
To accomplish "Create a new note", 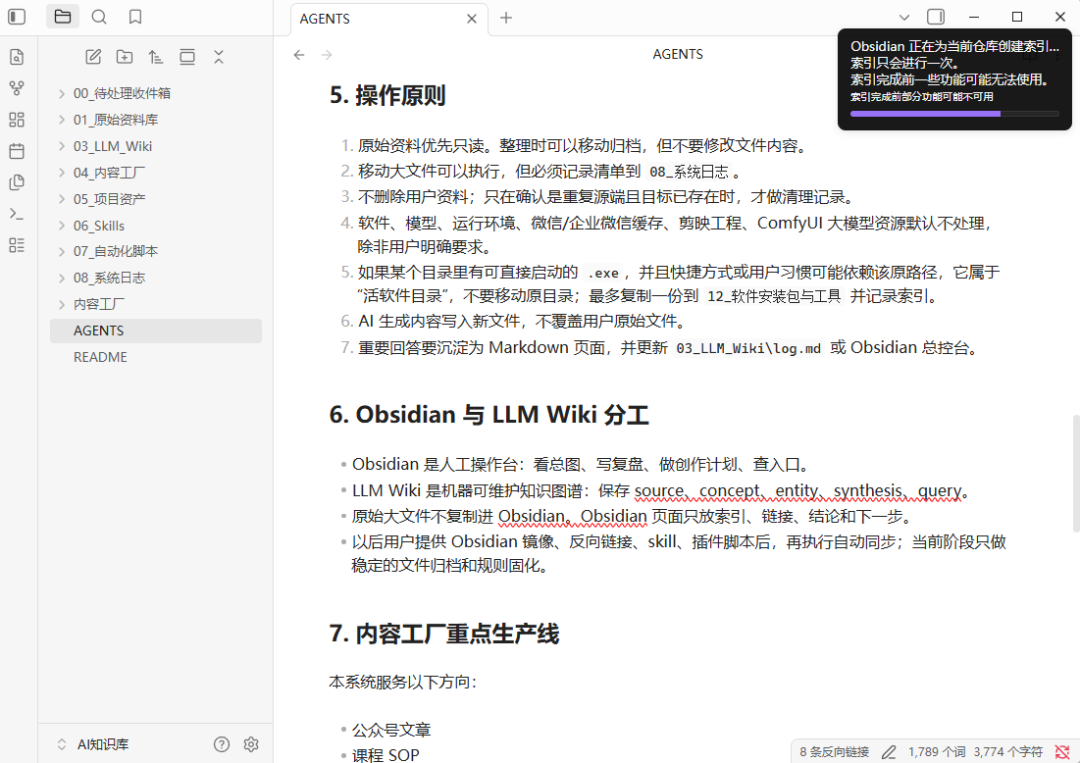I will (x=93, y=57).
